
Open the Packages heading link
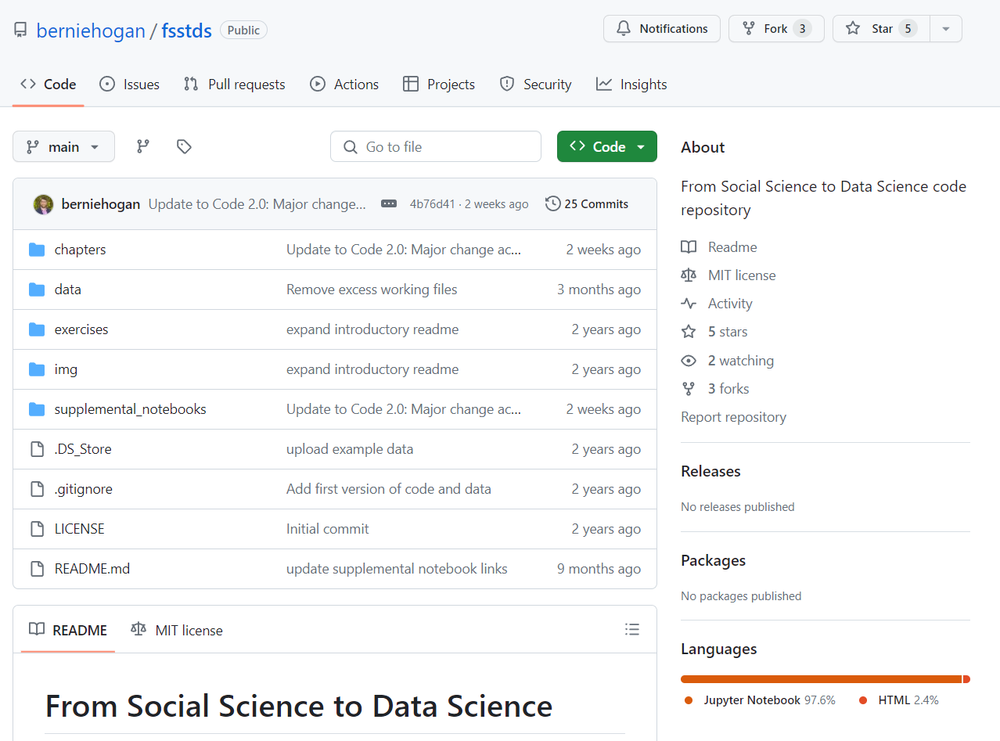(713, 561)
